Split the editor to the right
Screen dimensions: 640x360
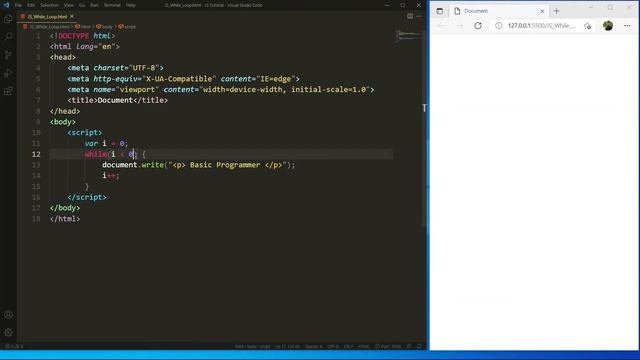[410, 16]
